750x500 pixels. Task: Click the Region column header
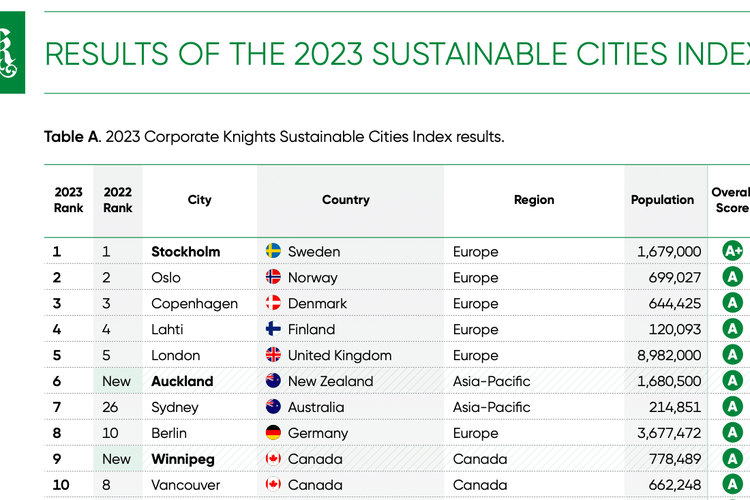click(x=534, y=200)
